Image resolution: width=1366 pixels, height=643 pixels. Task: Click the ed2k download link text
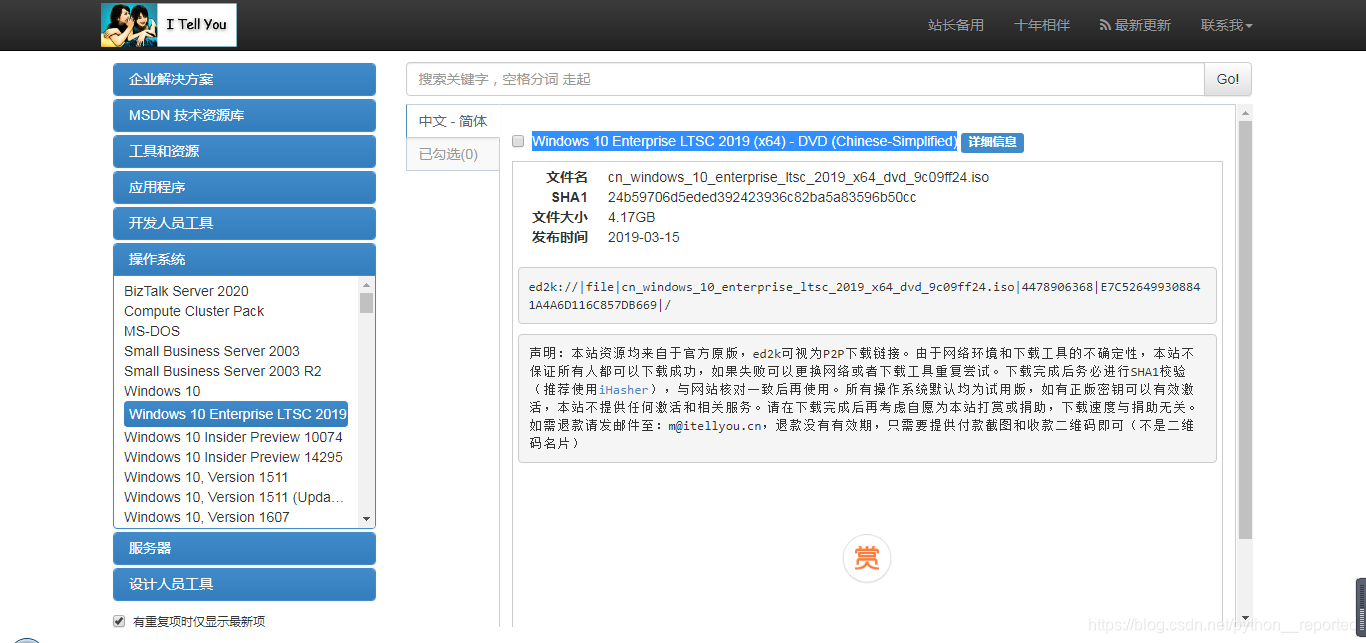[x=865, y=296]
